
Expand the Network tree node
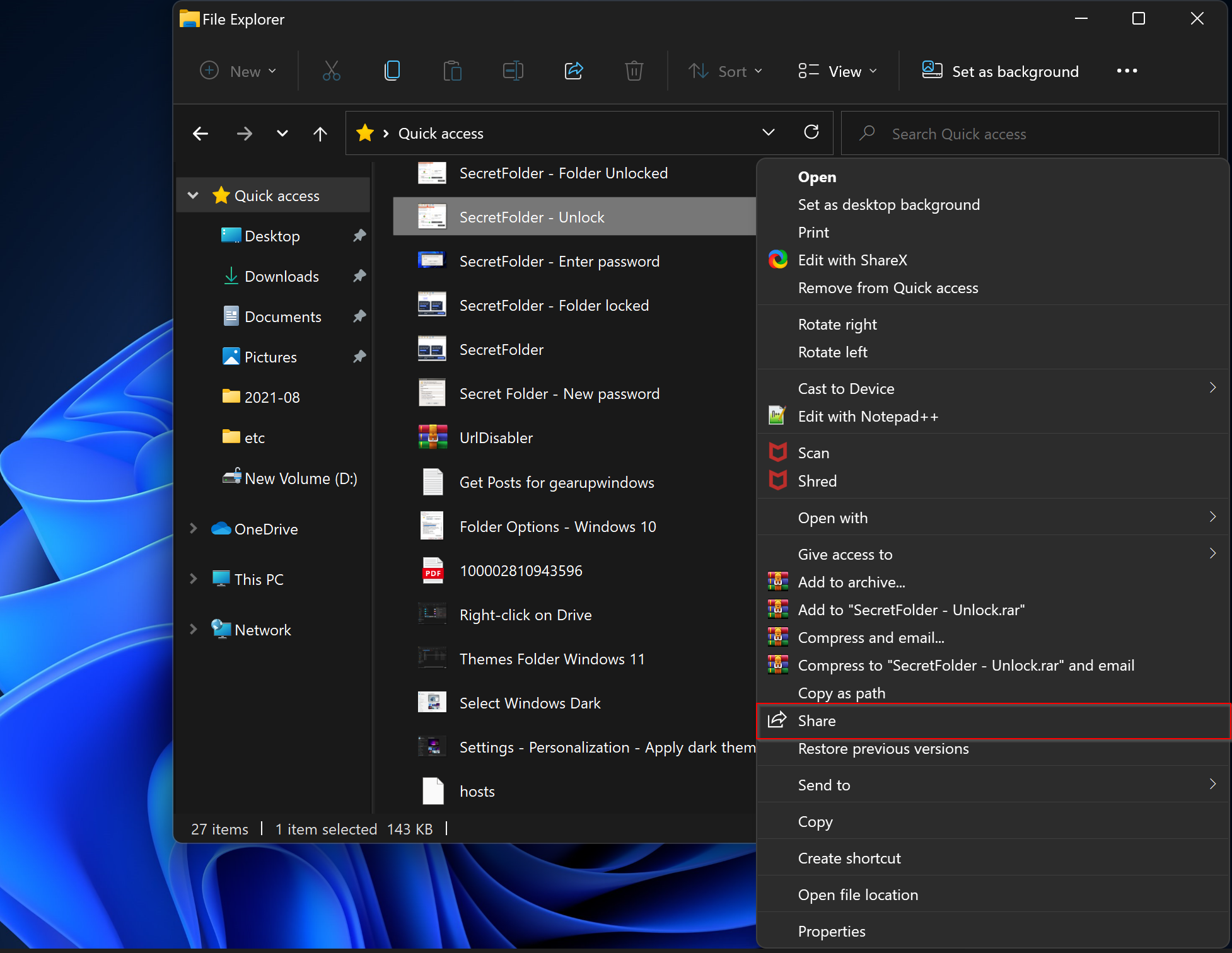(x=194, y=630)
